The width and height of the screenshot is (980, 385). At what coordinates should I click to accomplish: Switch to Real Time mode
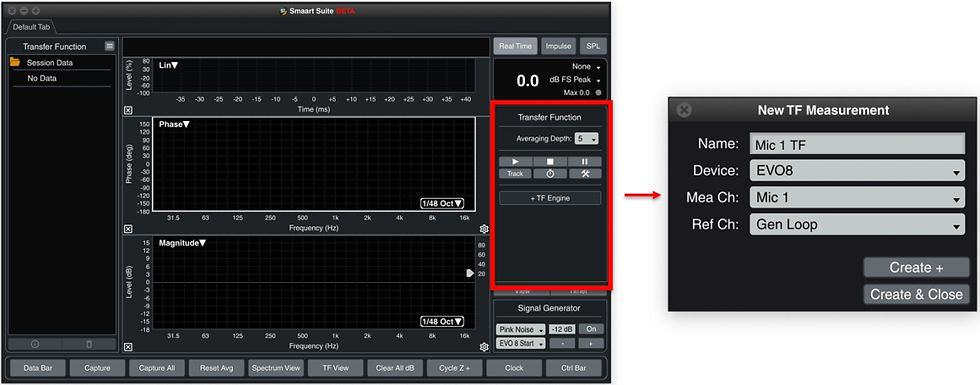click(x=515, y=46)
